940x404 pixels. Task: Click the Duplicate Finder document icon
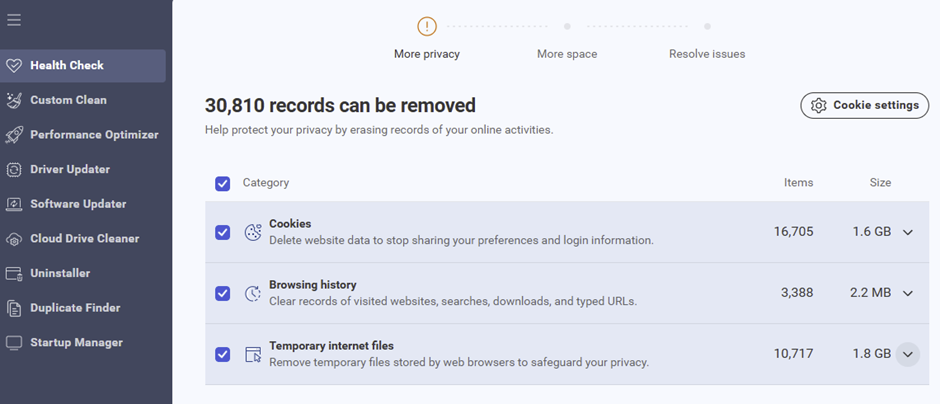point(14,308)
